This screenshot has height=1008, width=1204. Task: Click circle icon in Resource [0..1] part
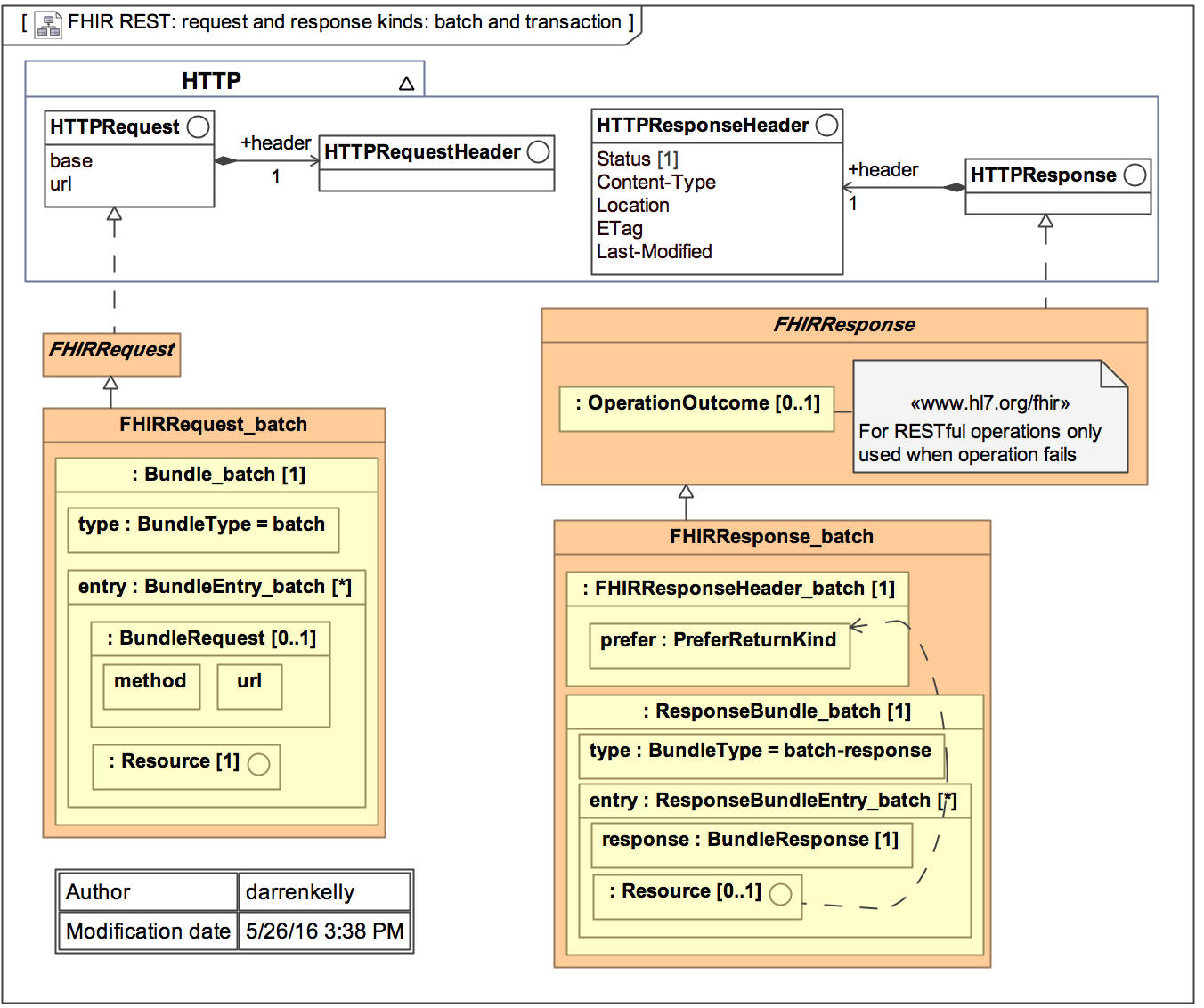[780, 894]
